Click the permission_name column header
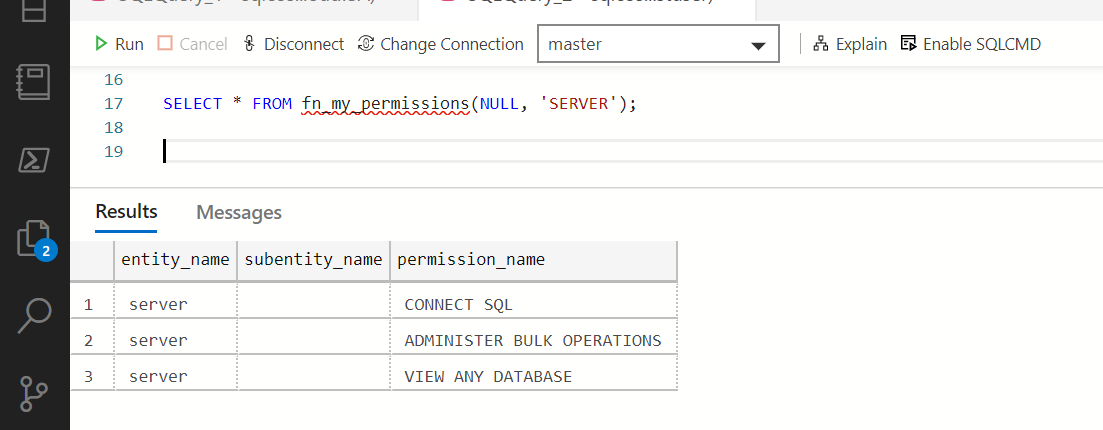The height and width of the screenshot is (430, 1103). [471, 260]
